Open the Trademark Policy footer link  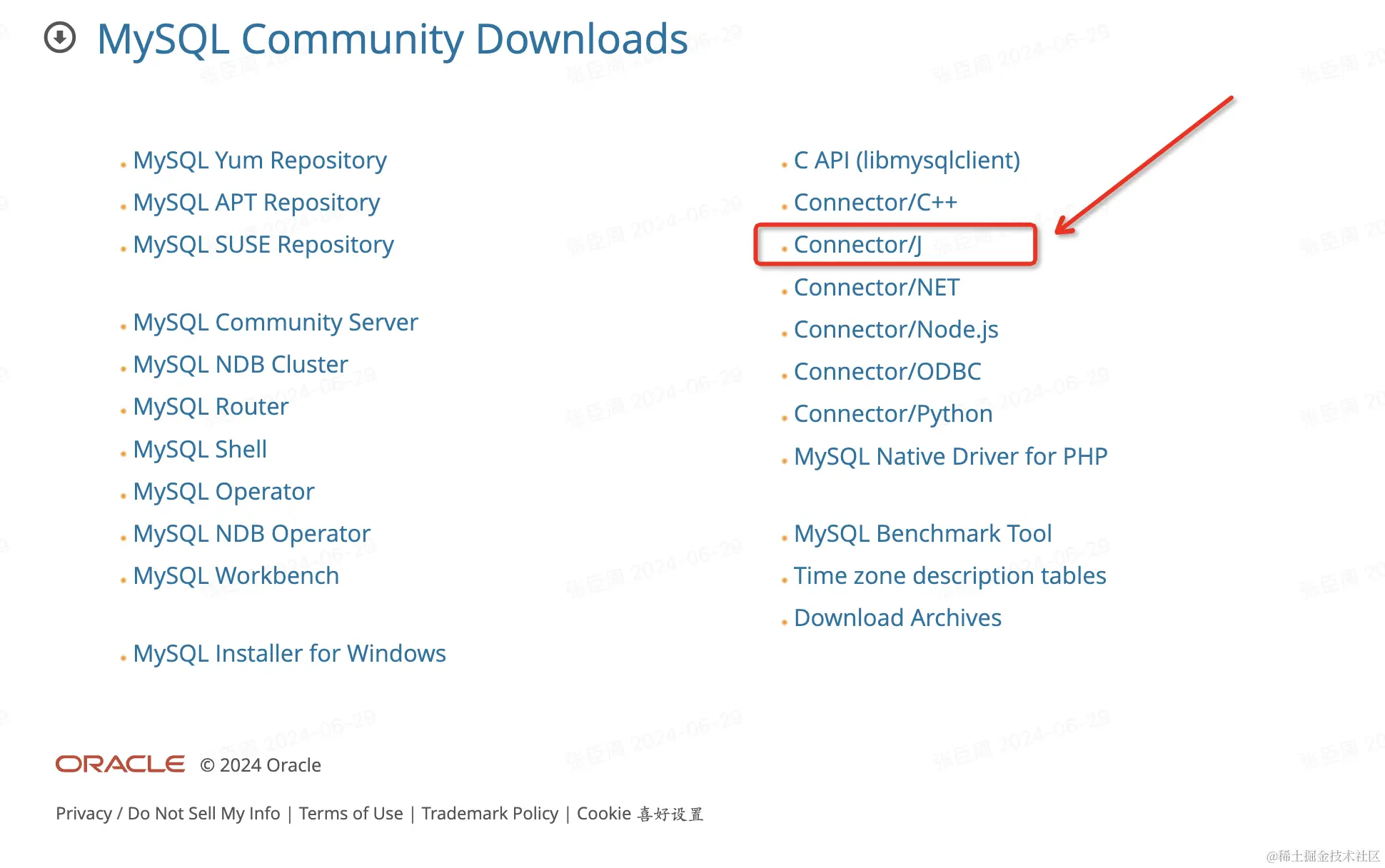click(490, 814)
